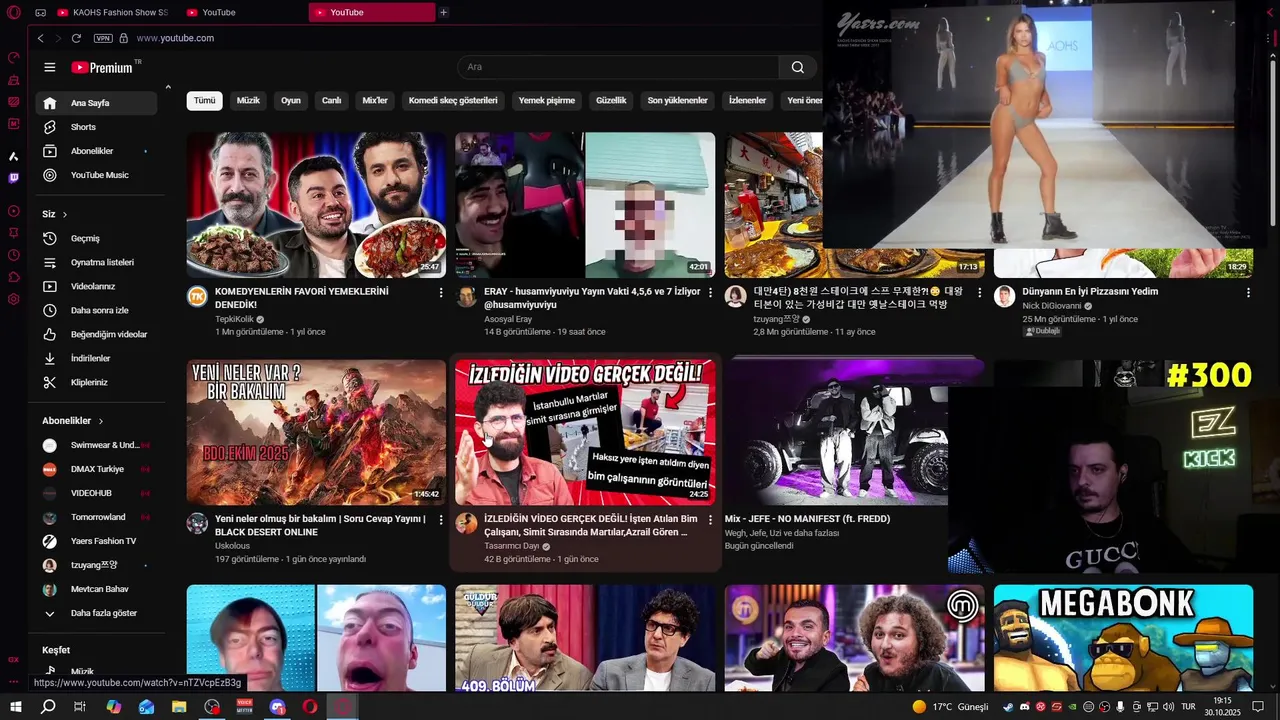The height and width of the screenshot is (720, 1280).
Task: Open Yaers Fashion TV subscription channel
Action: click(x=96, y=541)
